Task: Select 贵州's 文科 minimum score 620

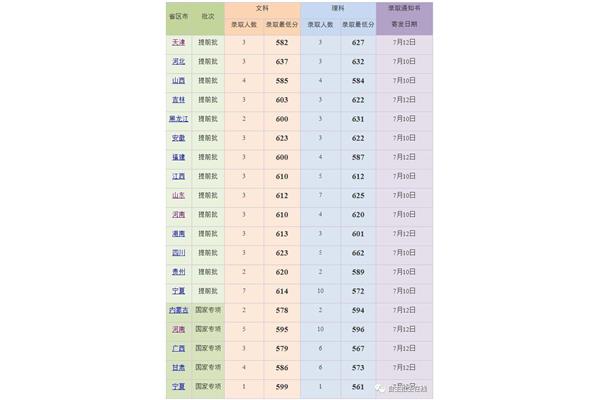Action: click(282, 272)
